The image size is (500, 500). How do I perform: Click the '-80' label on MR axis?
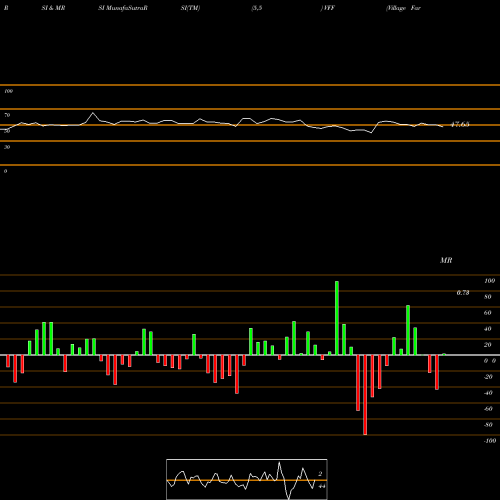(x=488, y=425)
